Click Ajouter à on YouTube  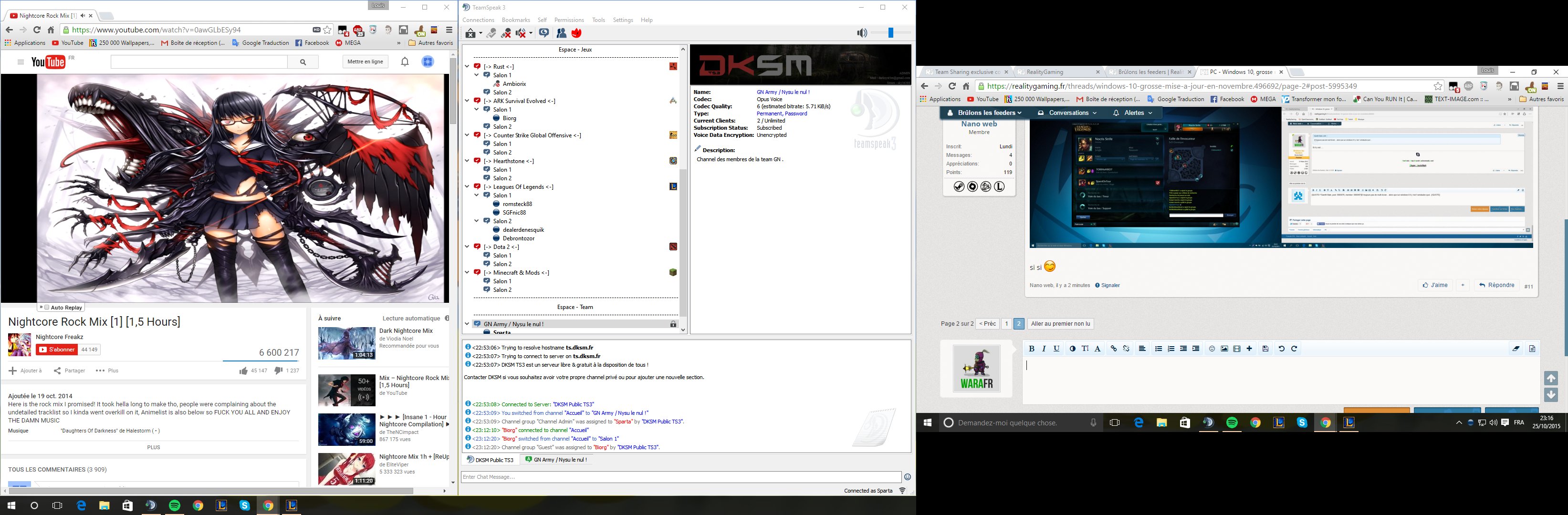point(25,371)
